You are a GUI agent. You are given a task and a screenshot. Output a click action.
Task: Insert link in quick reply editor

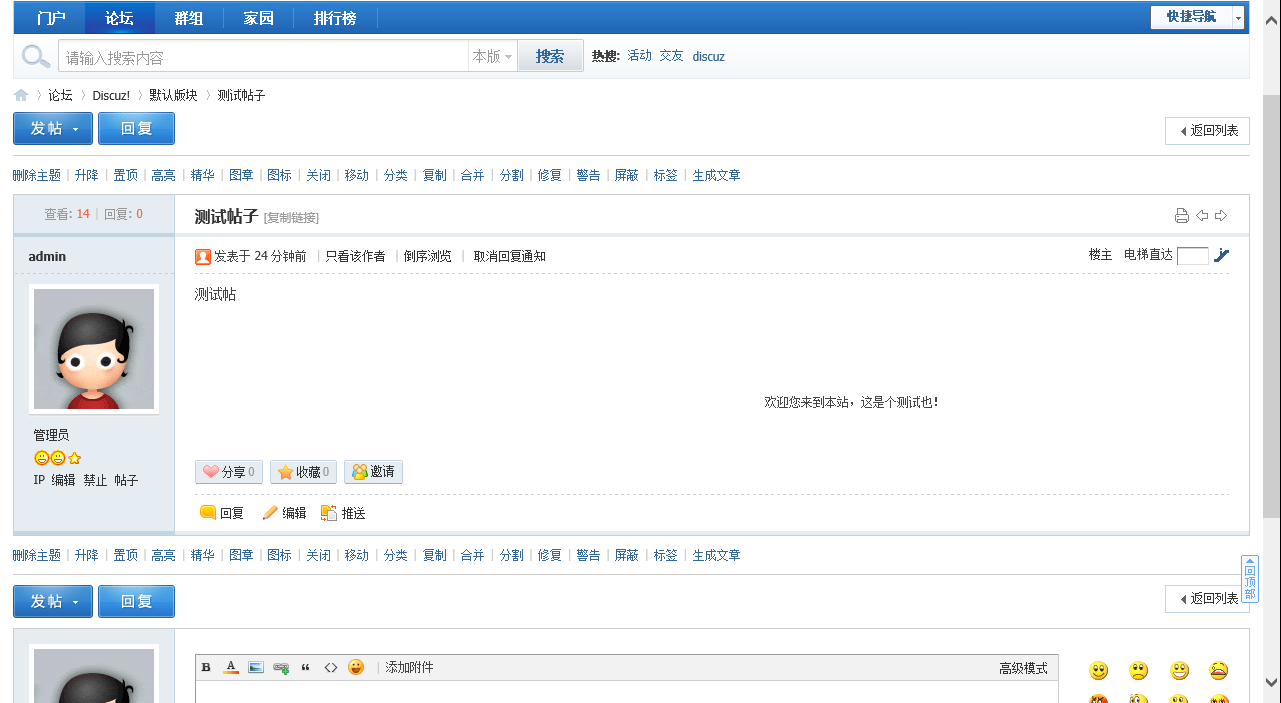(x=281, y=668)
